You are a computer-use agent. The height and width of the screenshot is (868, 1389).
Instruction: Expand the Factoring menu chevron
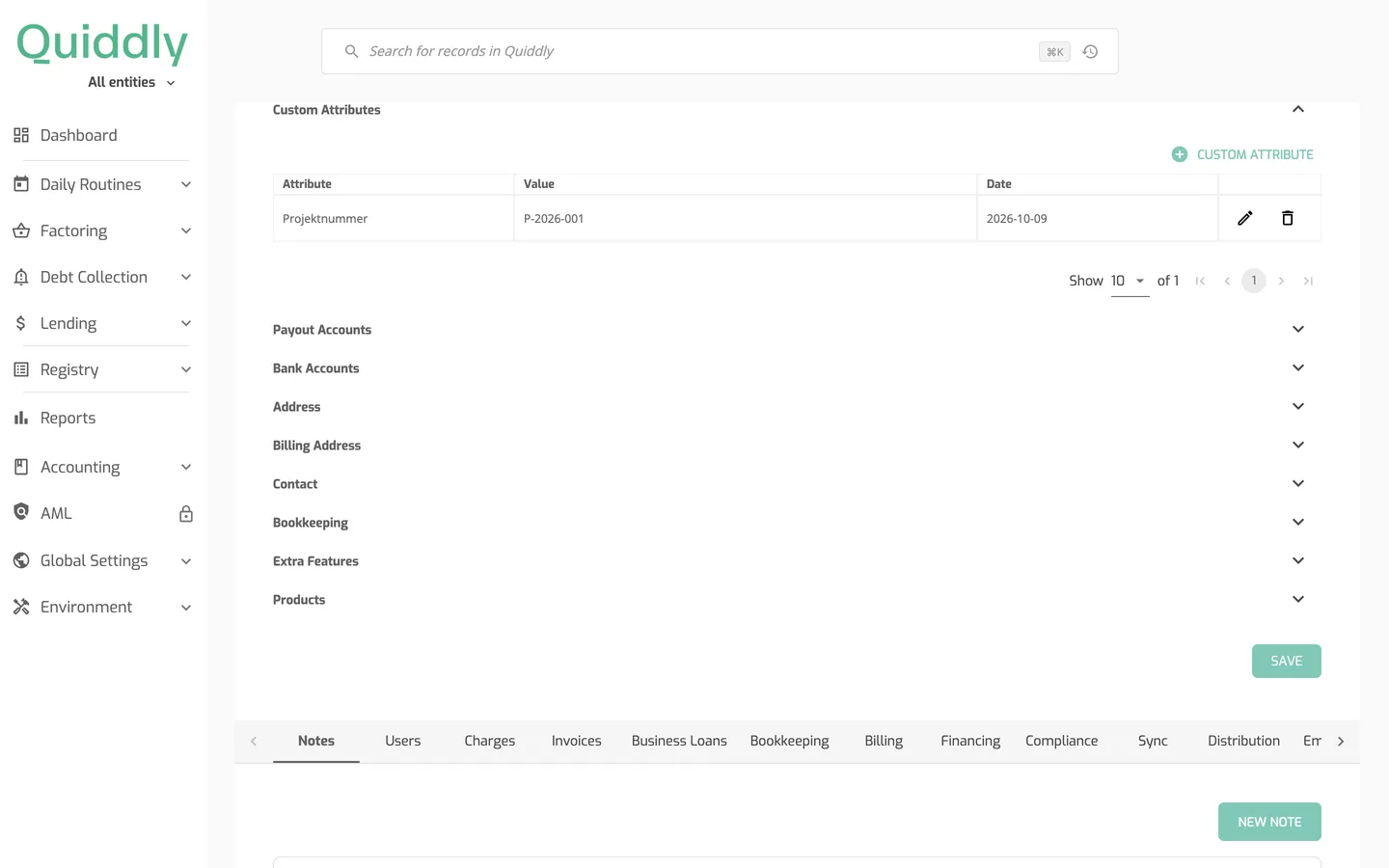coord(186,231)
